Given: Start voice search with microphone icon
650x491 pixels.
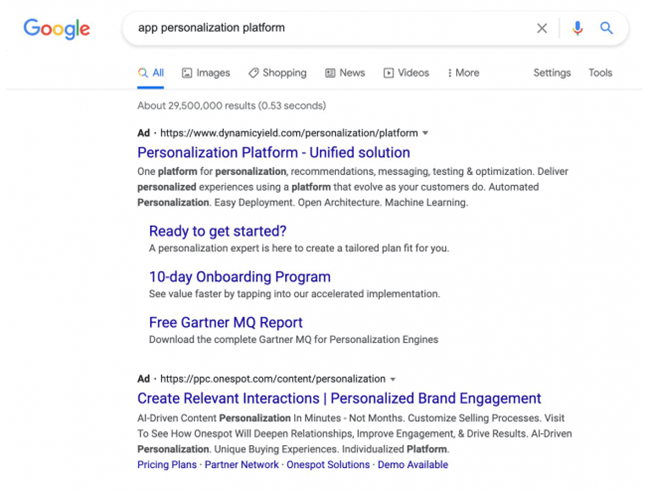Looking at the screenshot, I should 577,28.
